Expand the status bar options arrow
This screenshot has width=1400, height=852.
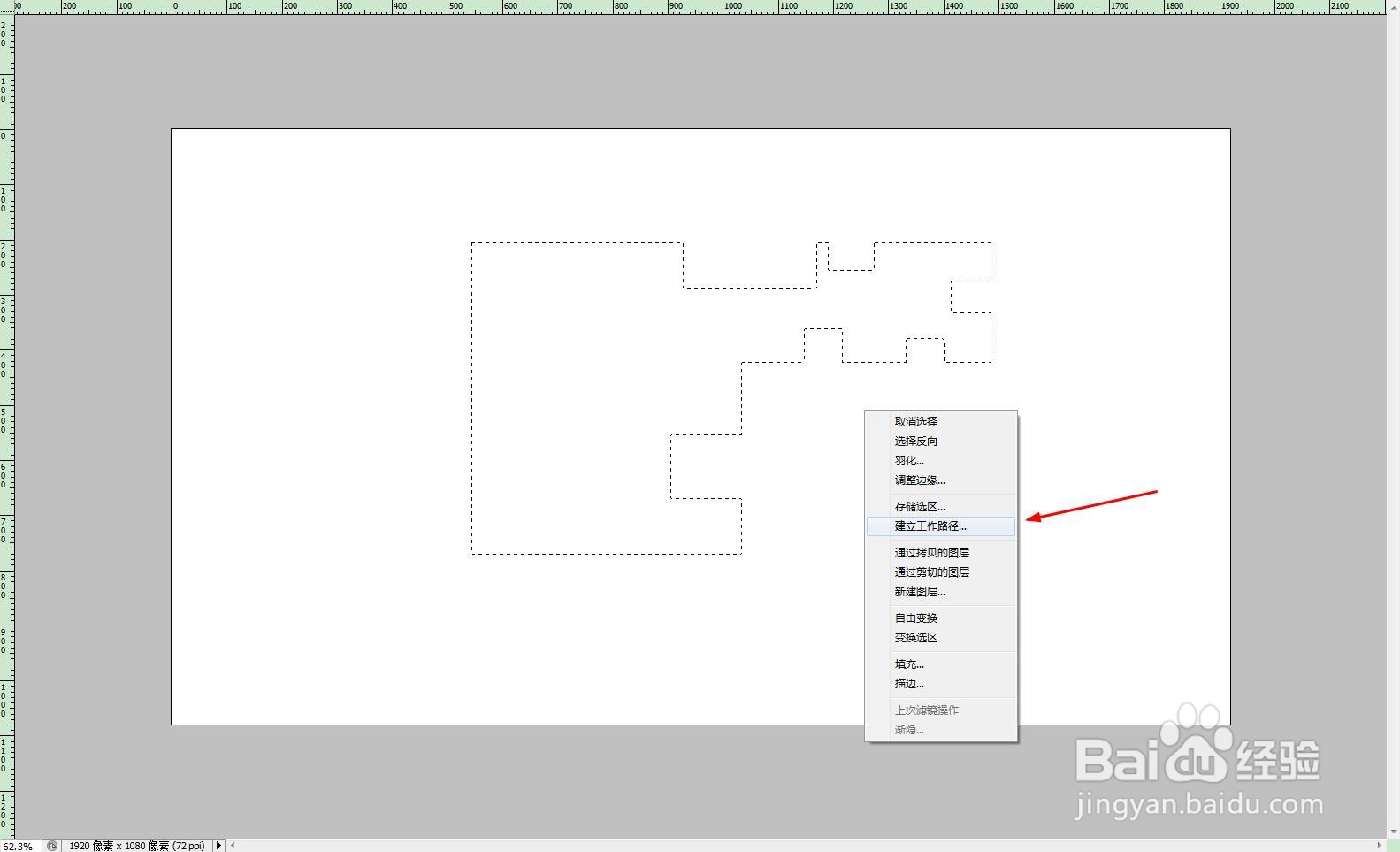point(218,846)
